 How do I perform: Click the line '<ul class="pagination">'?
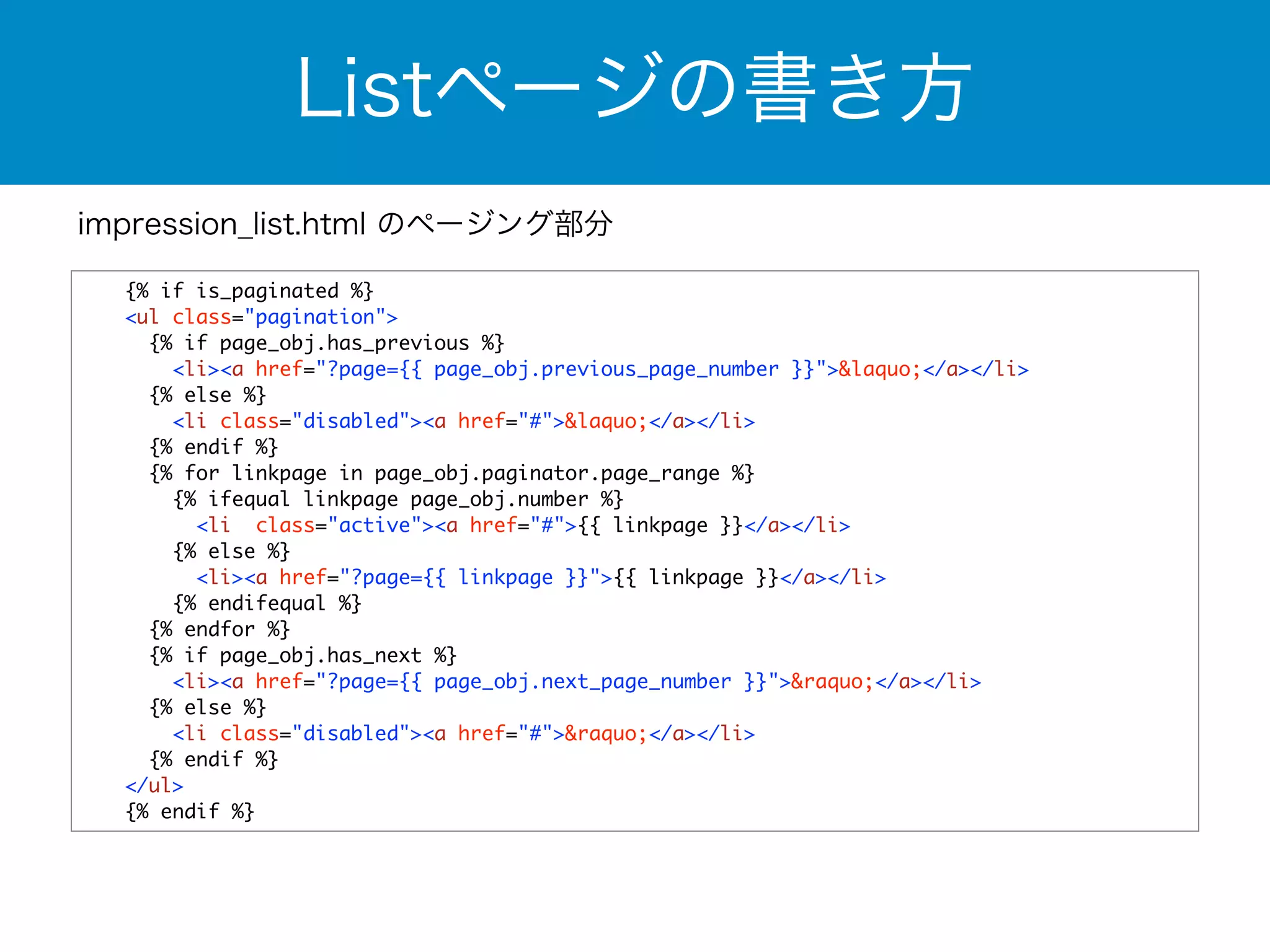click(x=261, y=317)
